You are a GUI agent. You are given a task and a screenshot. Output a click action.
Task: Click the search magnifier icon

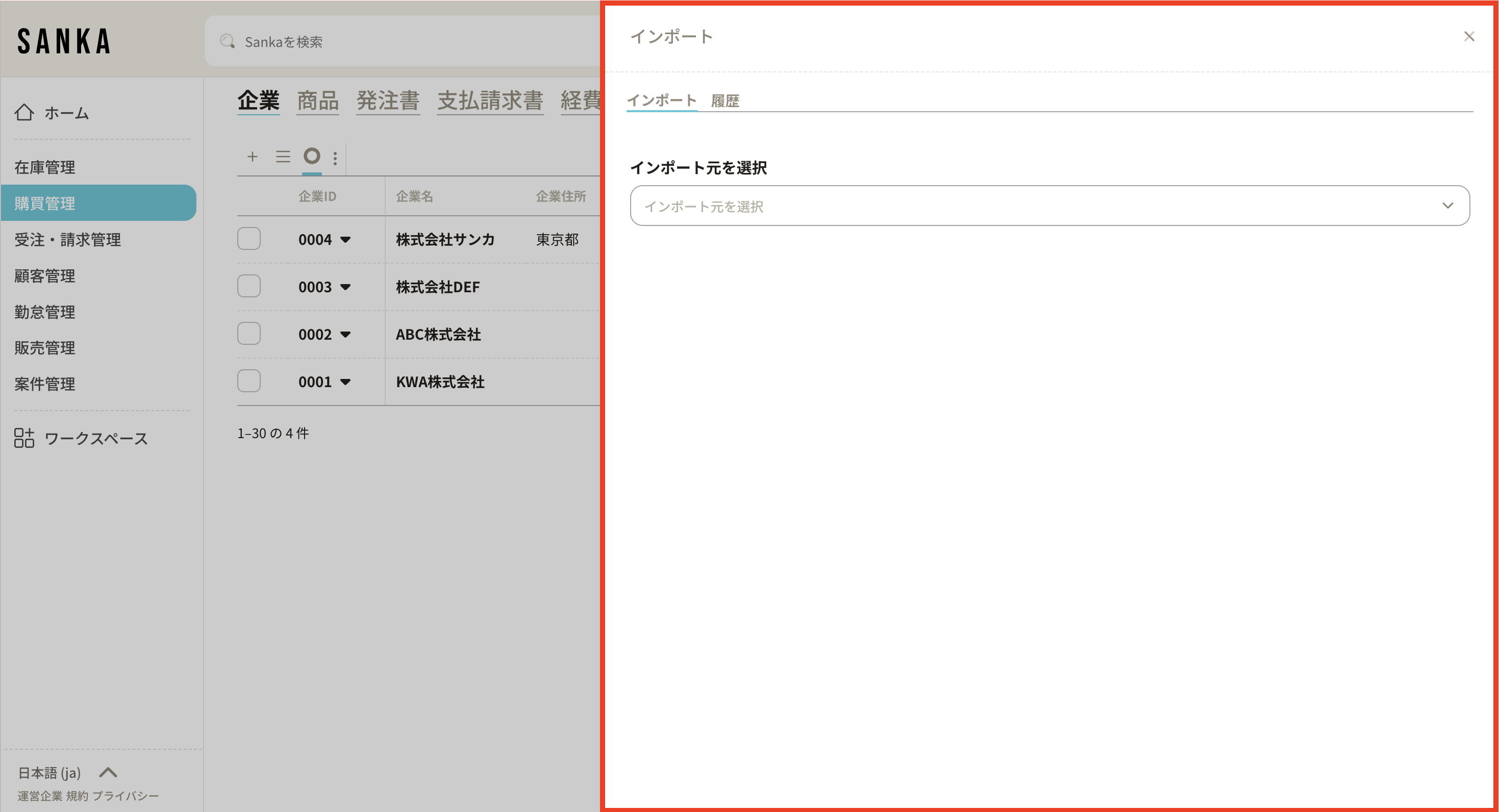(227, 41)
